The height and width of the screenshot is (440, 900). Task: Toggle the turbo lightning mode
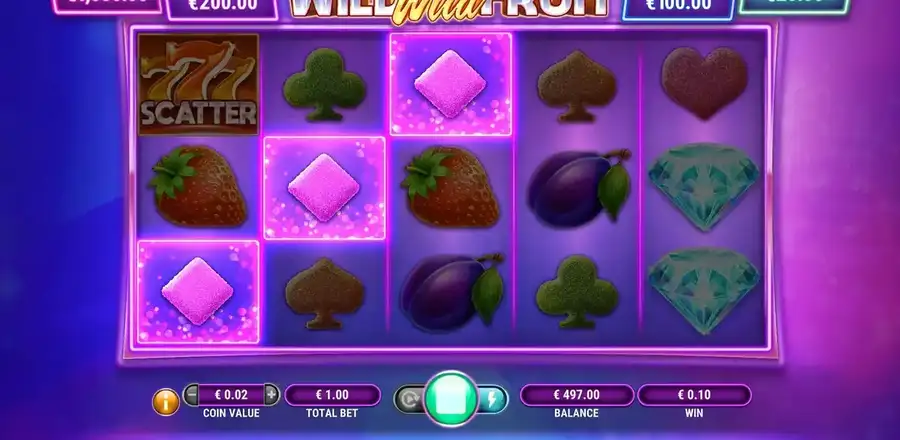tap(492, 399)
